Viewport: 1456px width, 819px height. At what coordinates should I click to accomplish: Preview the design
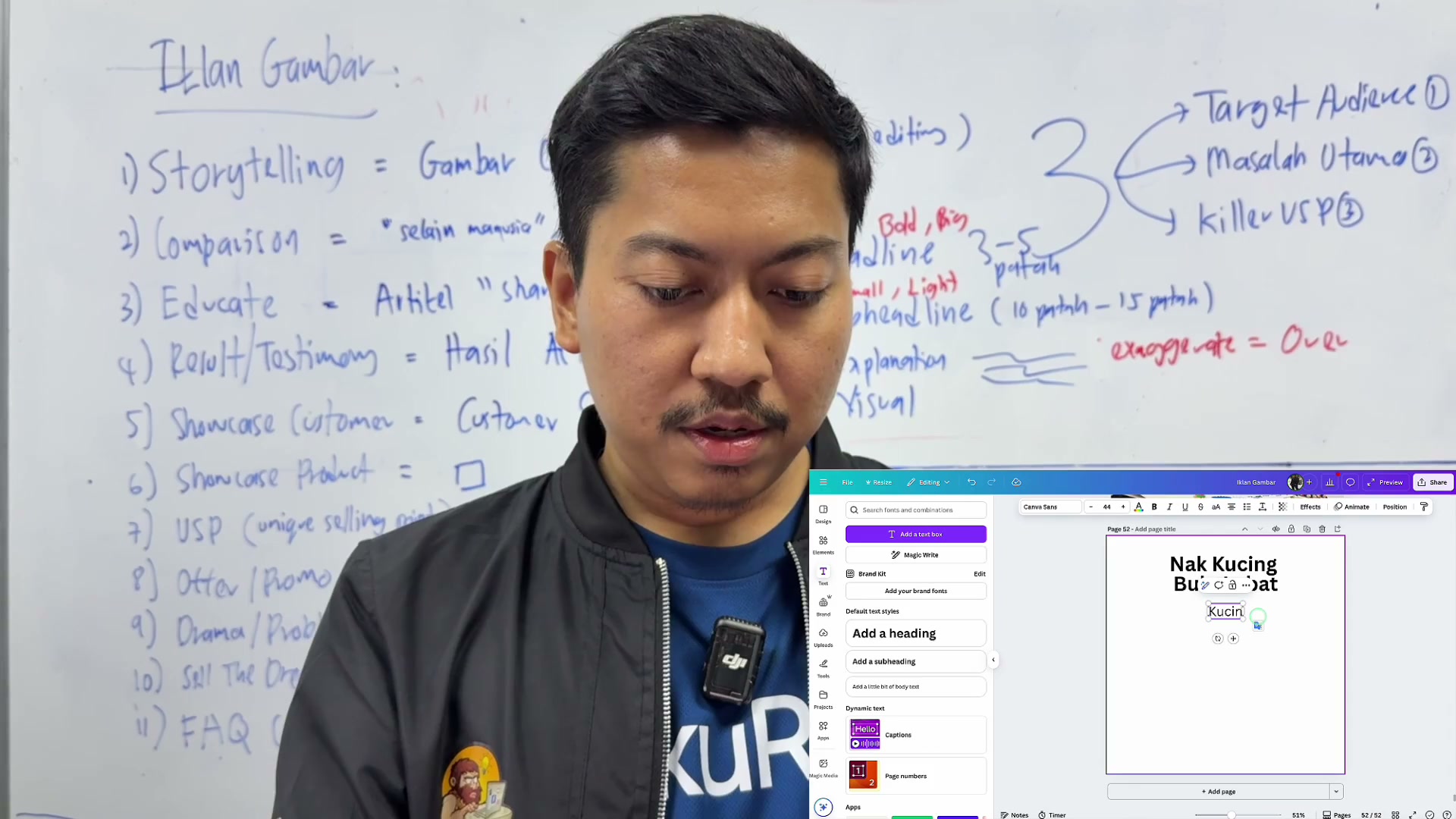pos(1385,482)
